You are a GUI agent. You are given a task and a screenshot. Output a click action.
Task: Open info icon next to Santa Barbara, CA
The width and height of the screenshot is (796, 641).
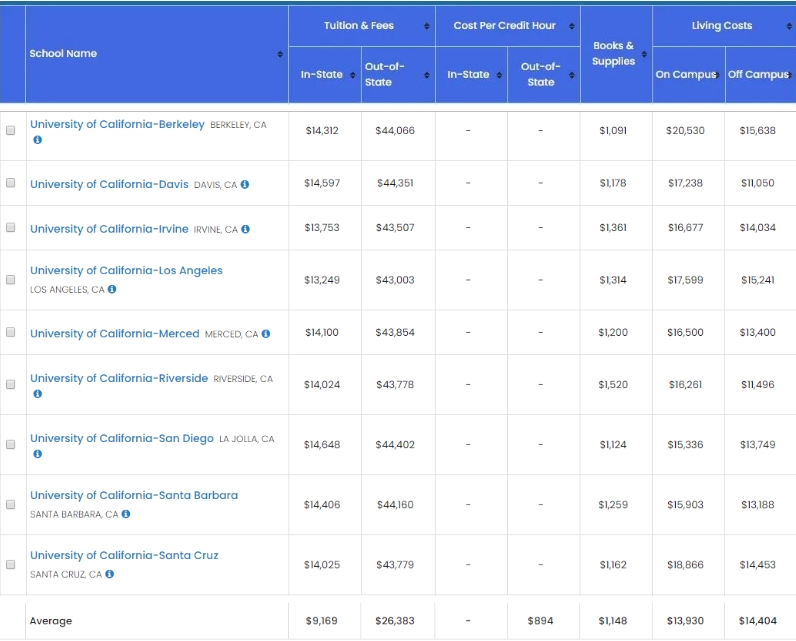pyautogui.click(x=126, y=514)
